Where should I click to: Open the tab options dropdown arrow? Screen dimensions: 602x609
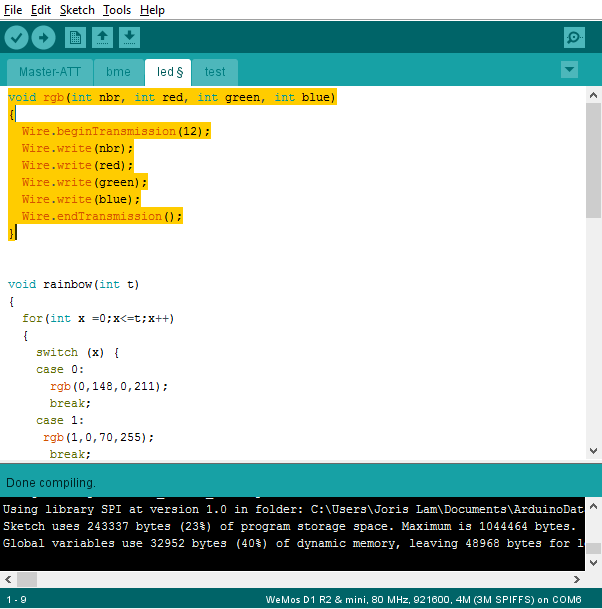click(x=569, y=70)
